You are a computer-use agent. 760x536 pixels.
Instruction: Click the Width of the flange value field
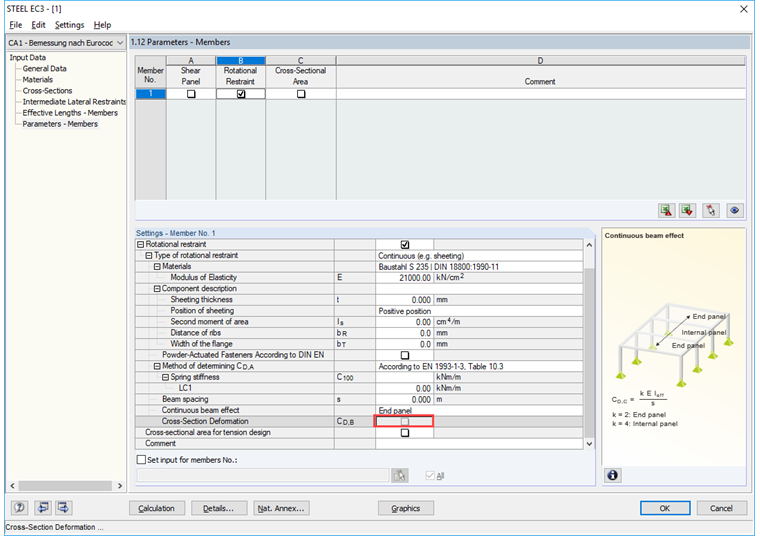coord(404,344)
